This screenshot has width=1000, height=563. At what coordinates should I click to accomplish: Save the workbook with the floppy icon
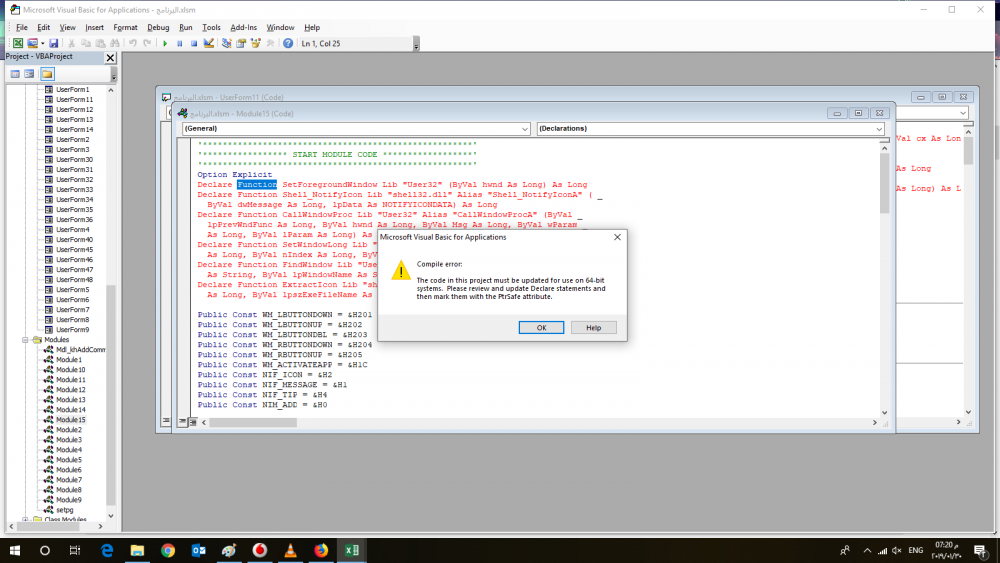(54, 43)
